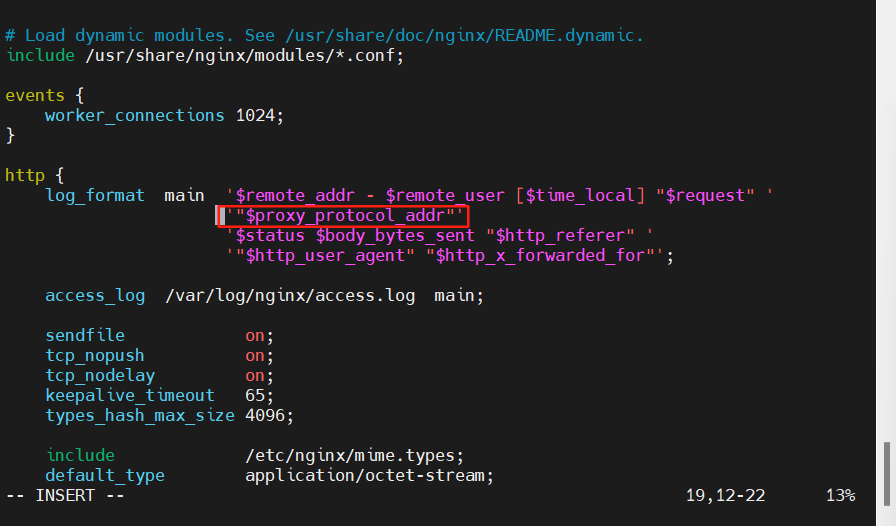Click the value 4096;

[270, 416]
